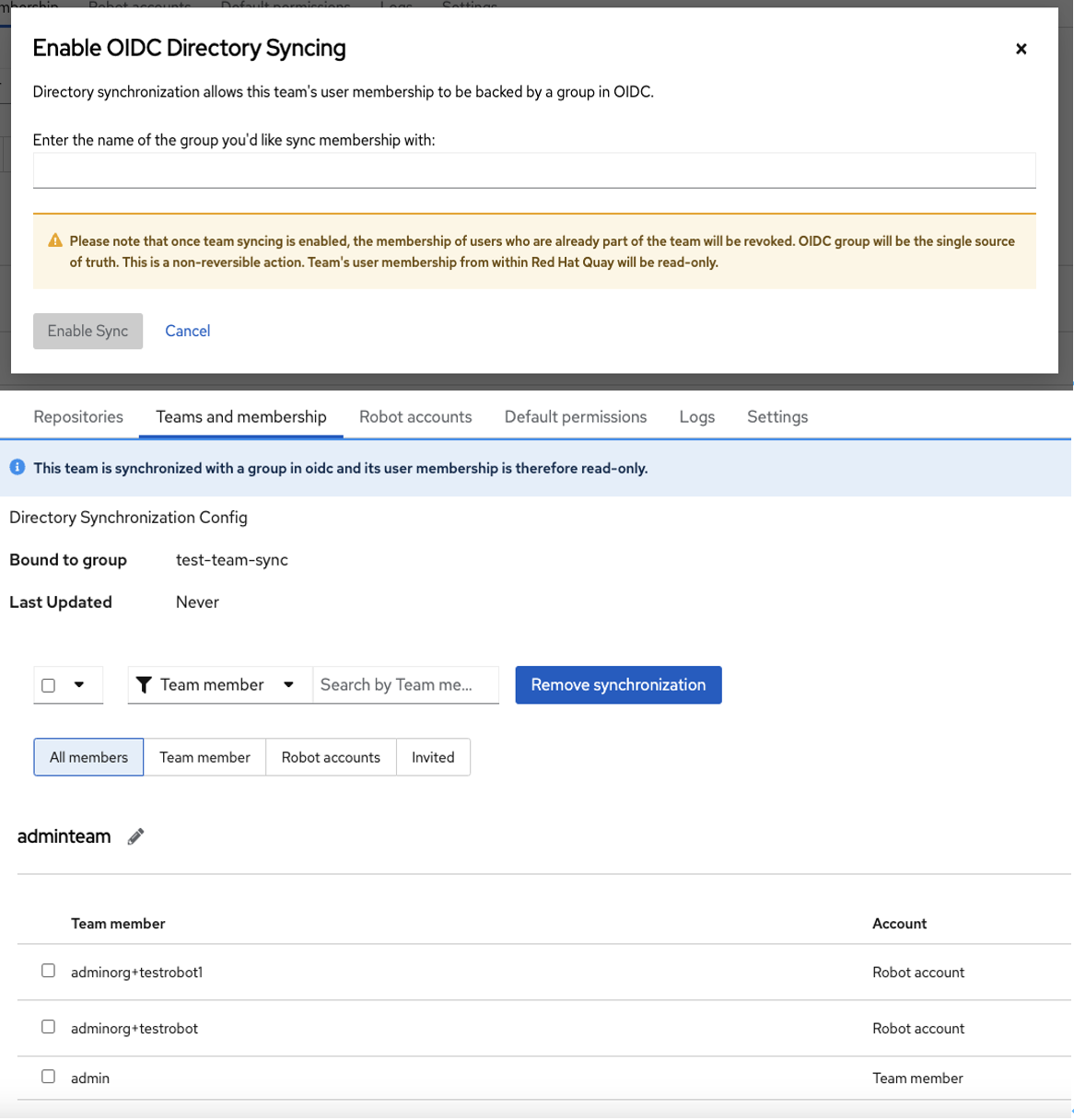1074x1120 pixels.
Task: Expand the bulk select dropdown arrow
Action: (x=79, y=684)
